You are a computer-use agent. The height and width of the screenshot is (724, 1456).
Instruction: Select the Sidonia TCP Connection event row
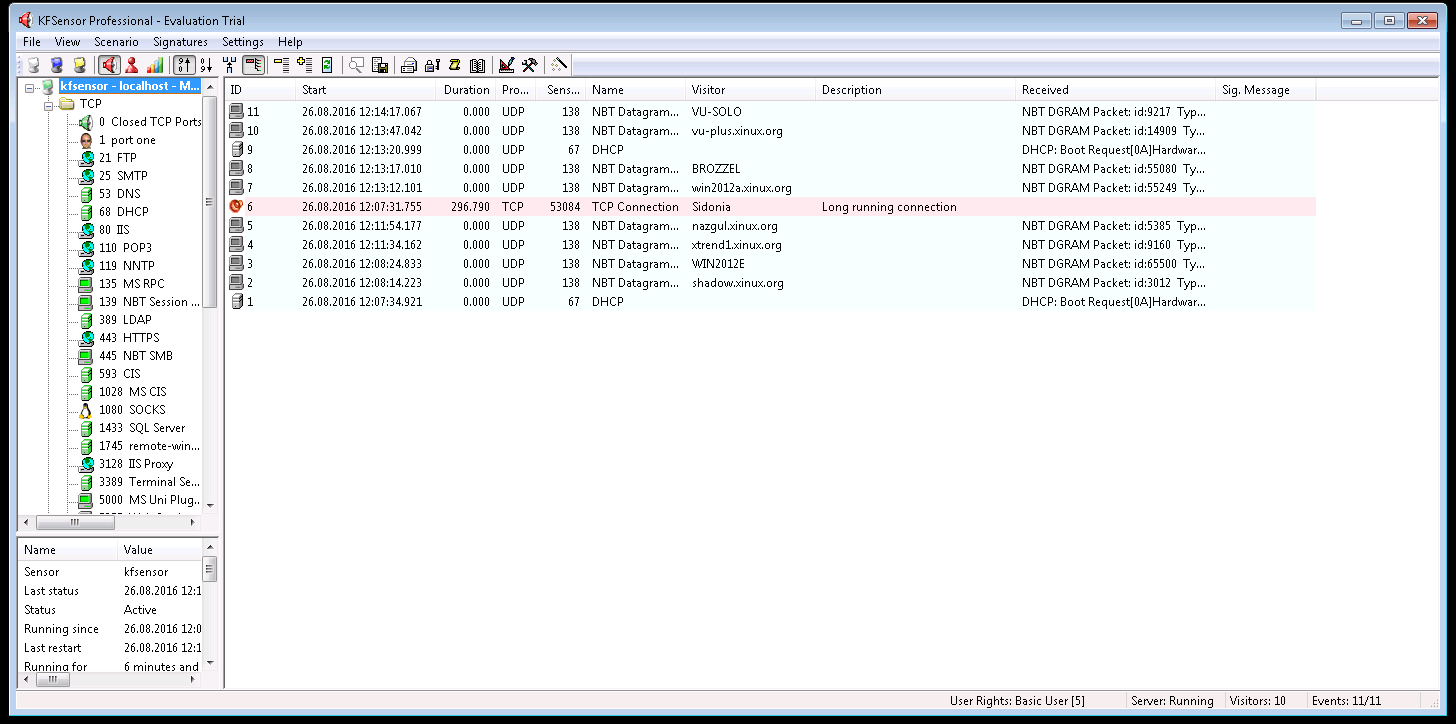[700, 207]
